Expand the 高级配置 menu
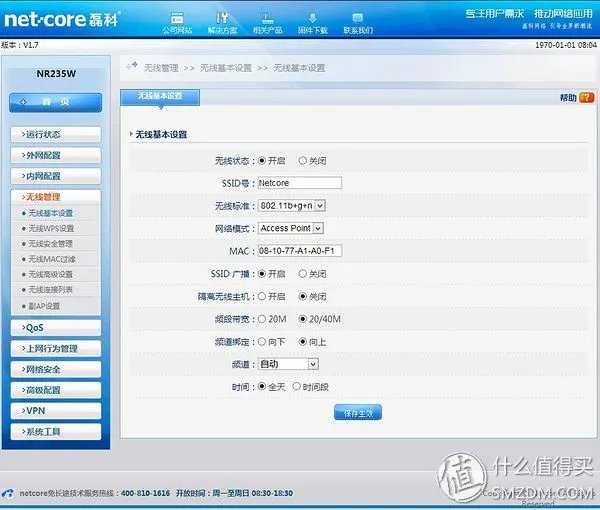The width and height of the screenshot is (600, 510). click(56, 390)
